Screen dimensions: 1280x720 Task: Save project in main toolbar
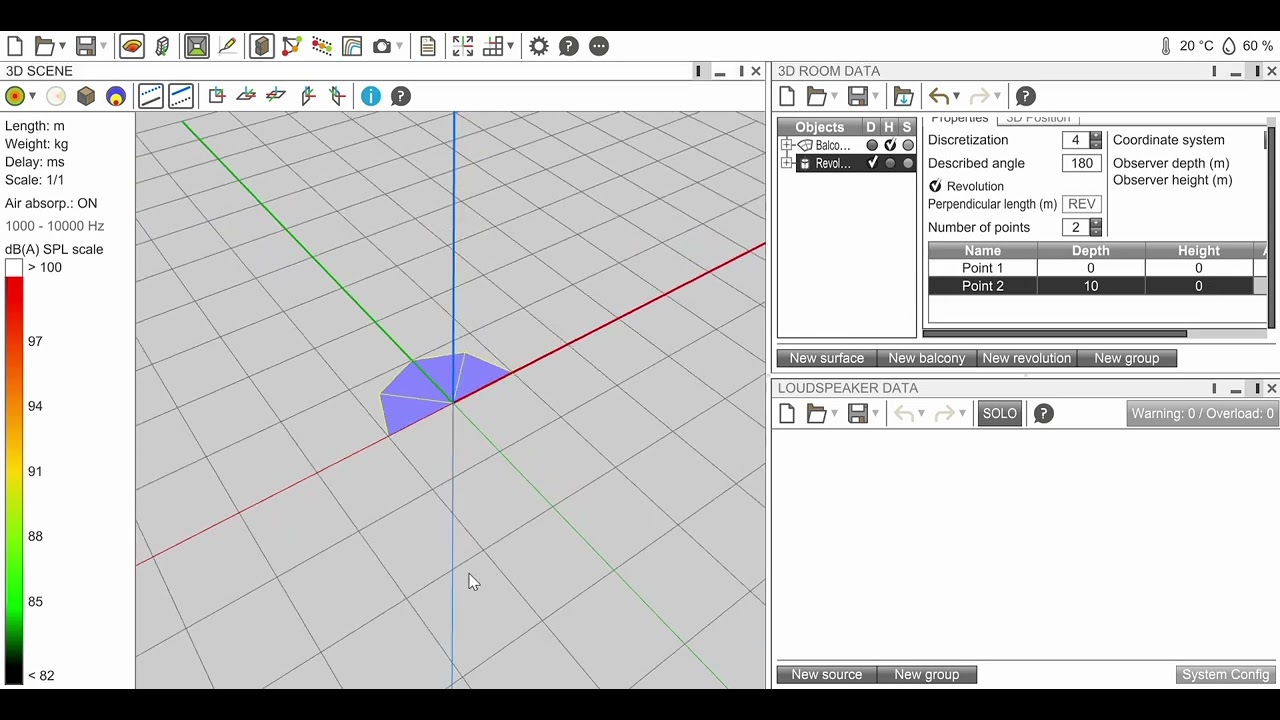pyautogui.click(x=85, y=46)
